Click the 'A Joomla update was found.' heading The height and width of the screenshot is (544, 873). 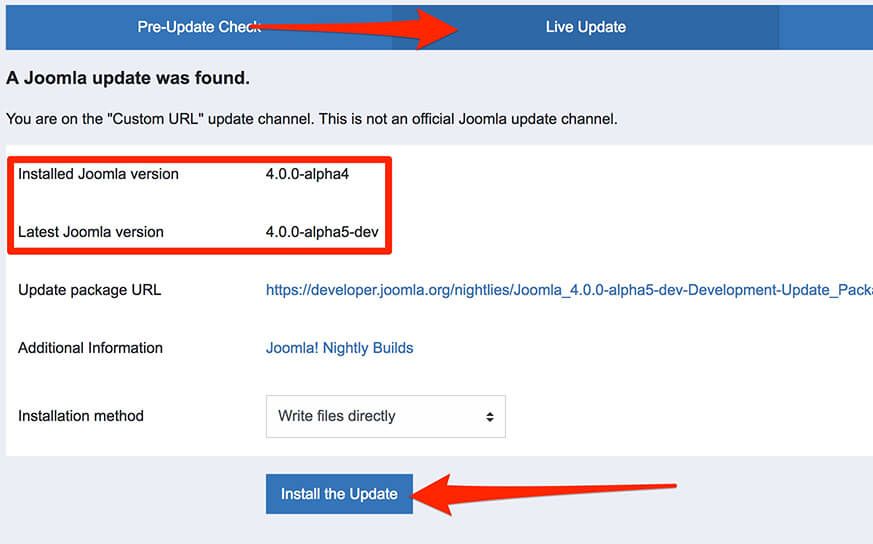(128, 78)
